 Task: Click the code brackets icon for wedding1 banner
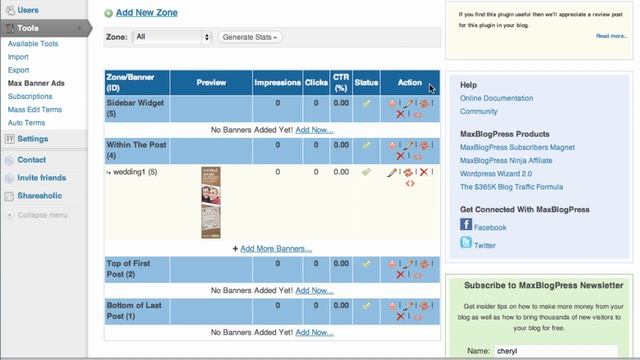[410, 184]
